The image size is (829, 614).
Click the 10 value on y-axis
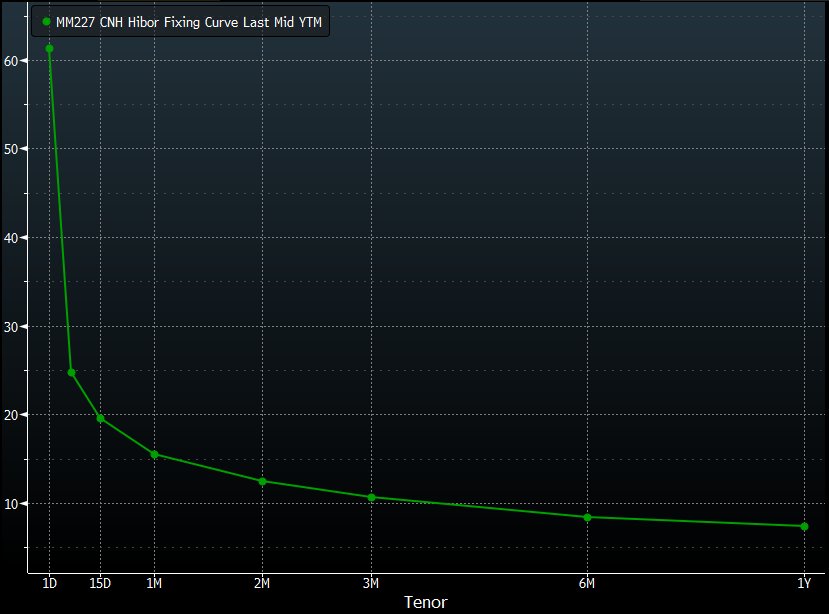pos(13,503)
